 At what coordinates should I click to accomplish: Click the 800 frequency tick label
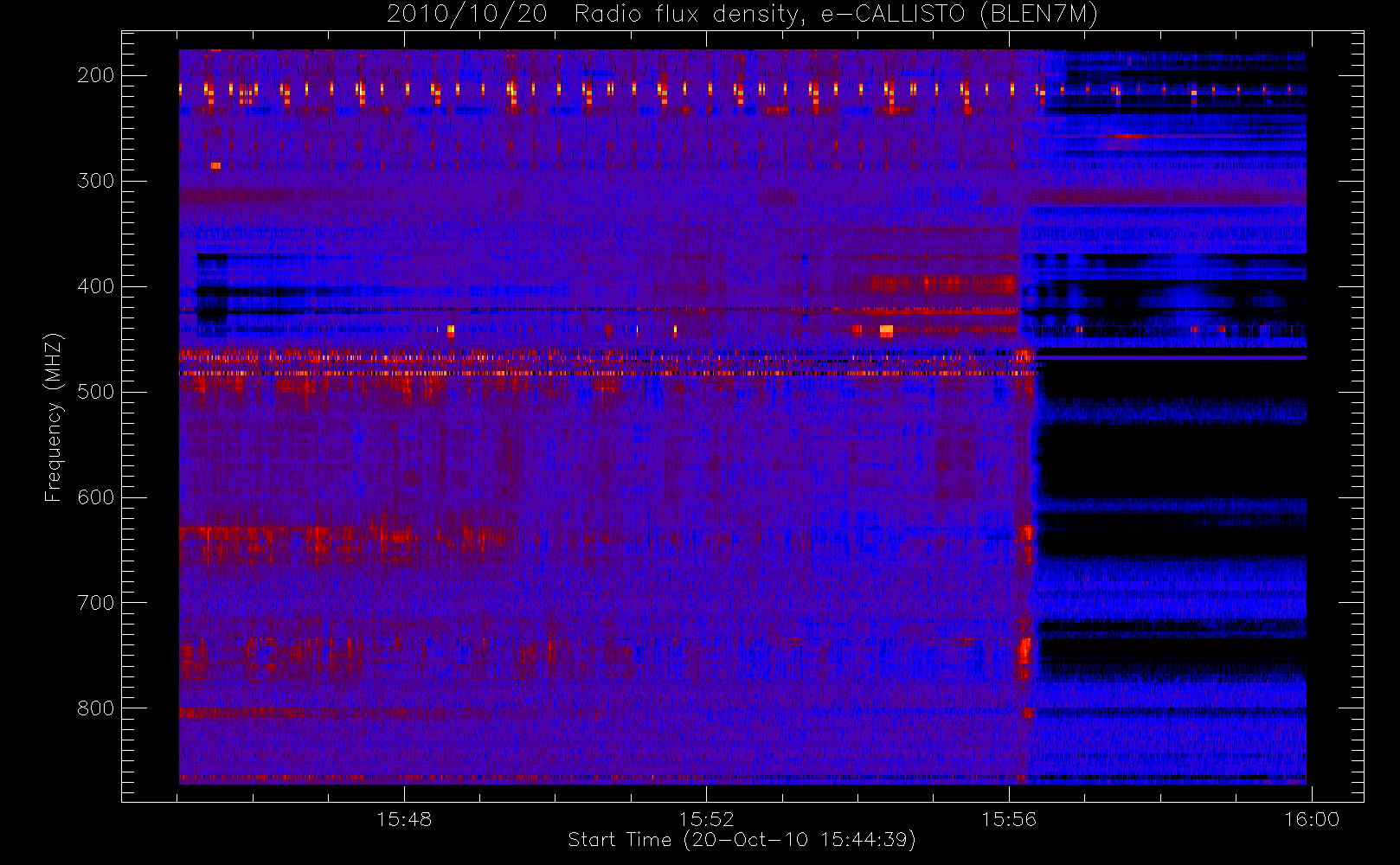tap(96, 708)
